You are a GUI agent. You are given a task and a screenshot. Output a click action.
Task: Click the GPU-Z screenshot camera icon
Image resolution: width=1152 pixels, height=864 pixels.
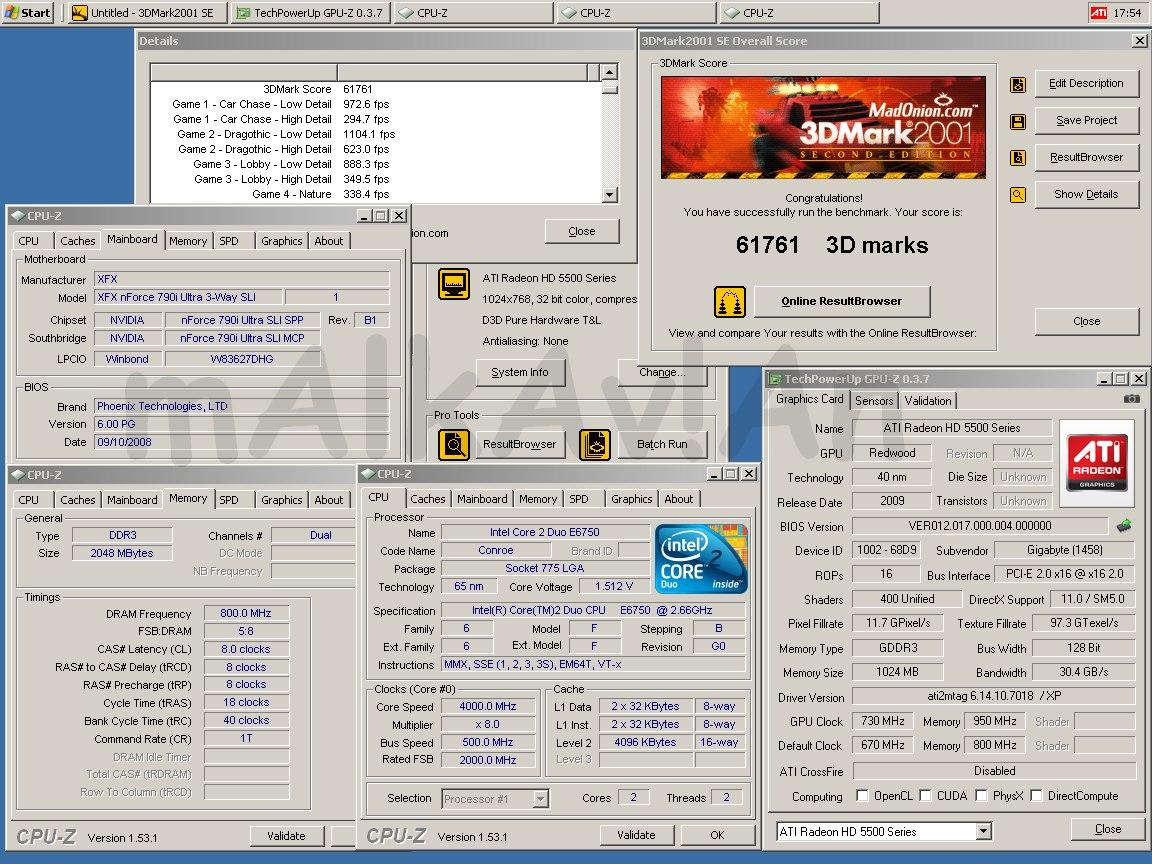(1131, 399)
